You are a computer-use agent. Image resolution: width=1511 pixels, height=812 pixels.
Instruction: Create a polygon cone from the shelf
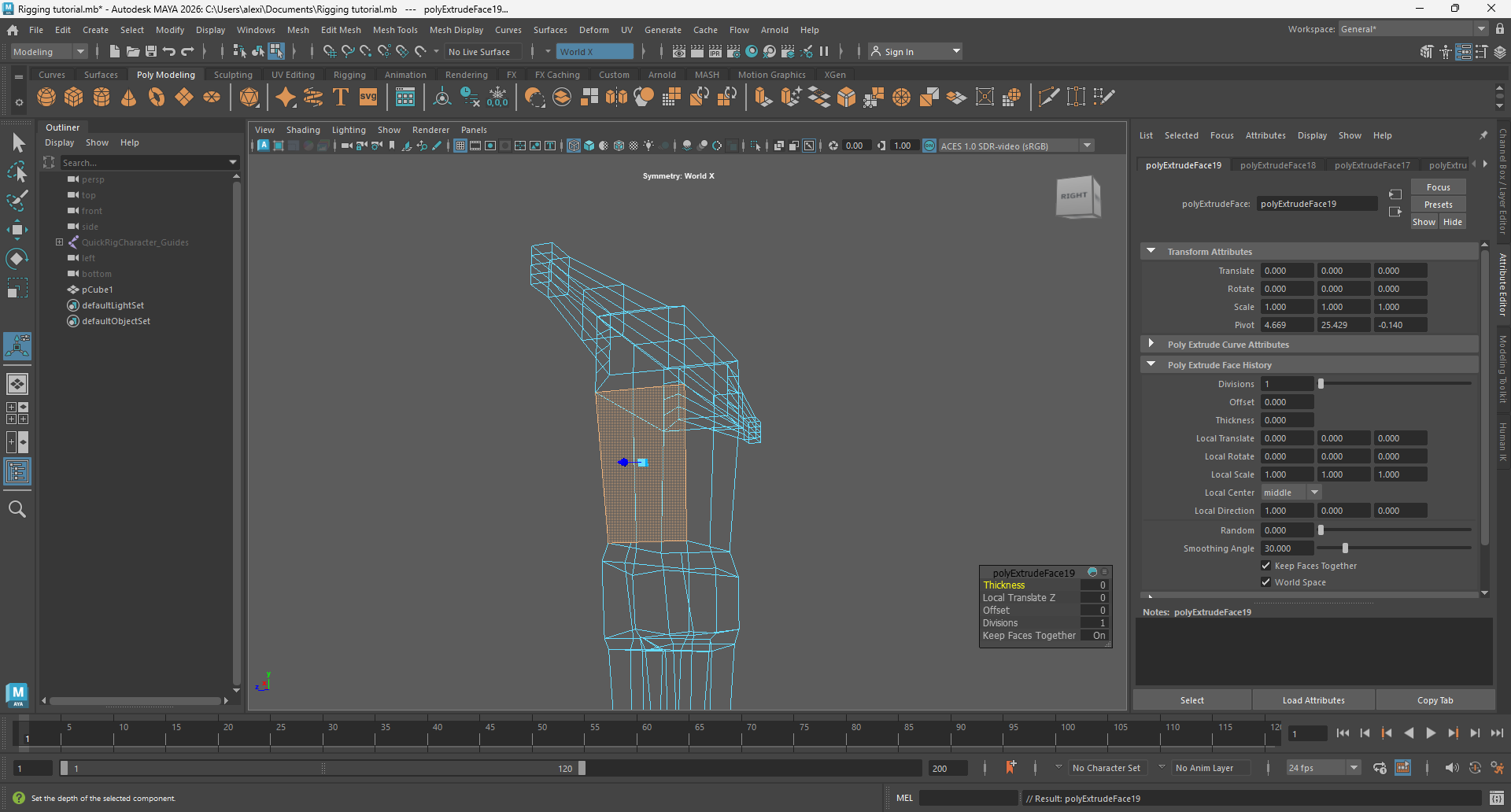point(129,97)
